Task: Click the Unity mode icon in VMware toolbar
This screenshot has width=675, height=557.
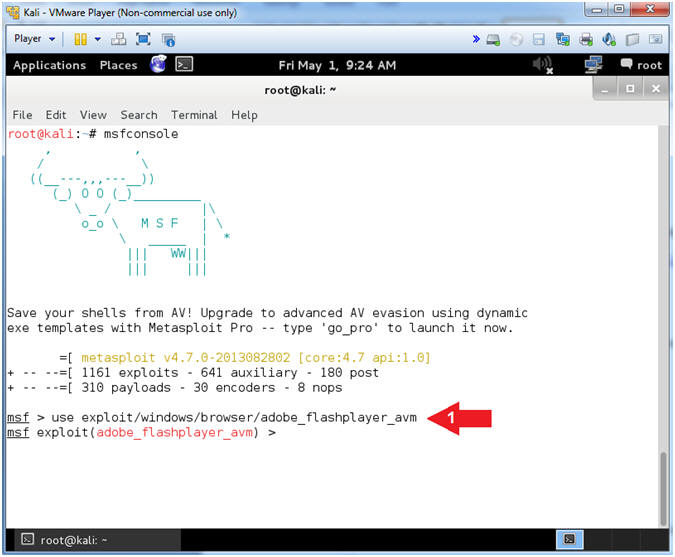Action: point(168,40)
